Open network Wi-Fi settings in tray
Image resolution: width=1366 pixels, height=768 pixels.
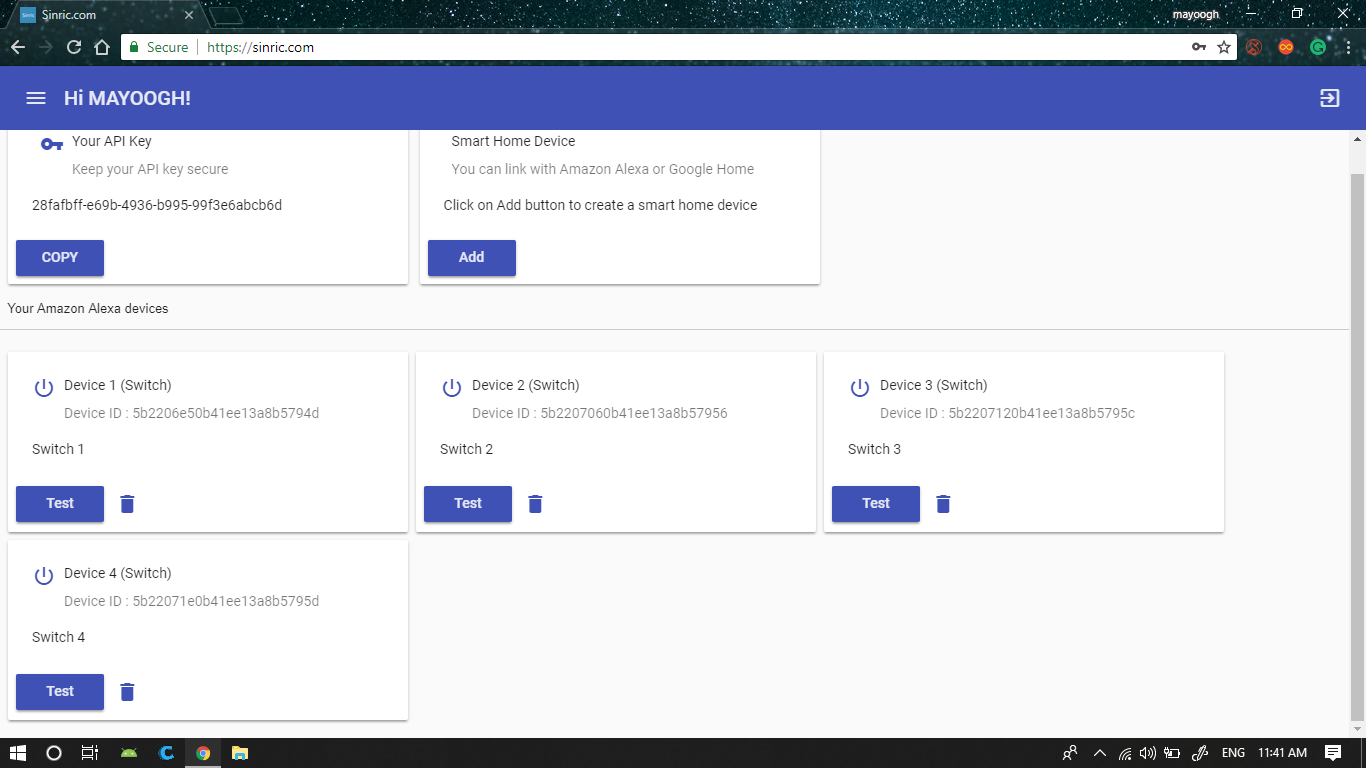point(1125,753)
